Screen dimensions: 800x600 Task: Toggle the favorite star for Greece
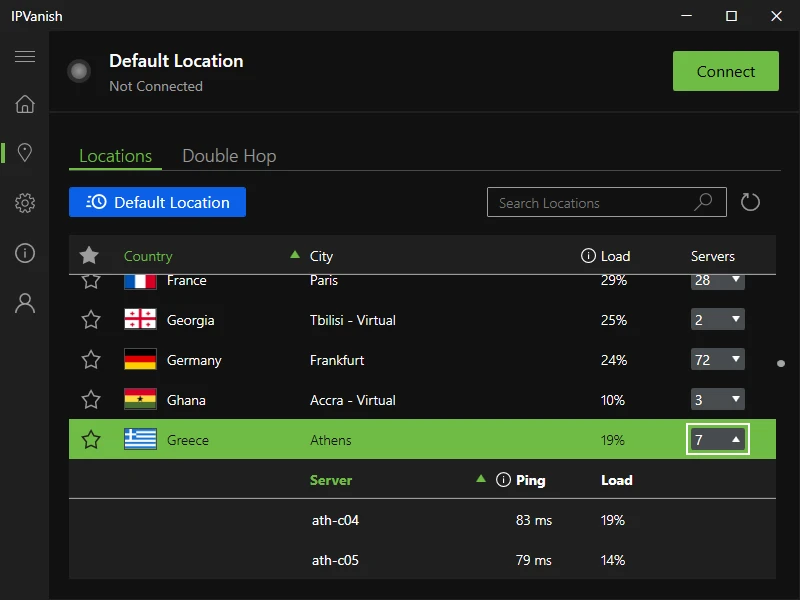(x=91, y=440)
